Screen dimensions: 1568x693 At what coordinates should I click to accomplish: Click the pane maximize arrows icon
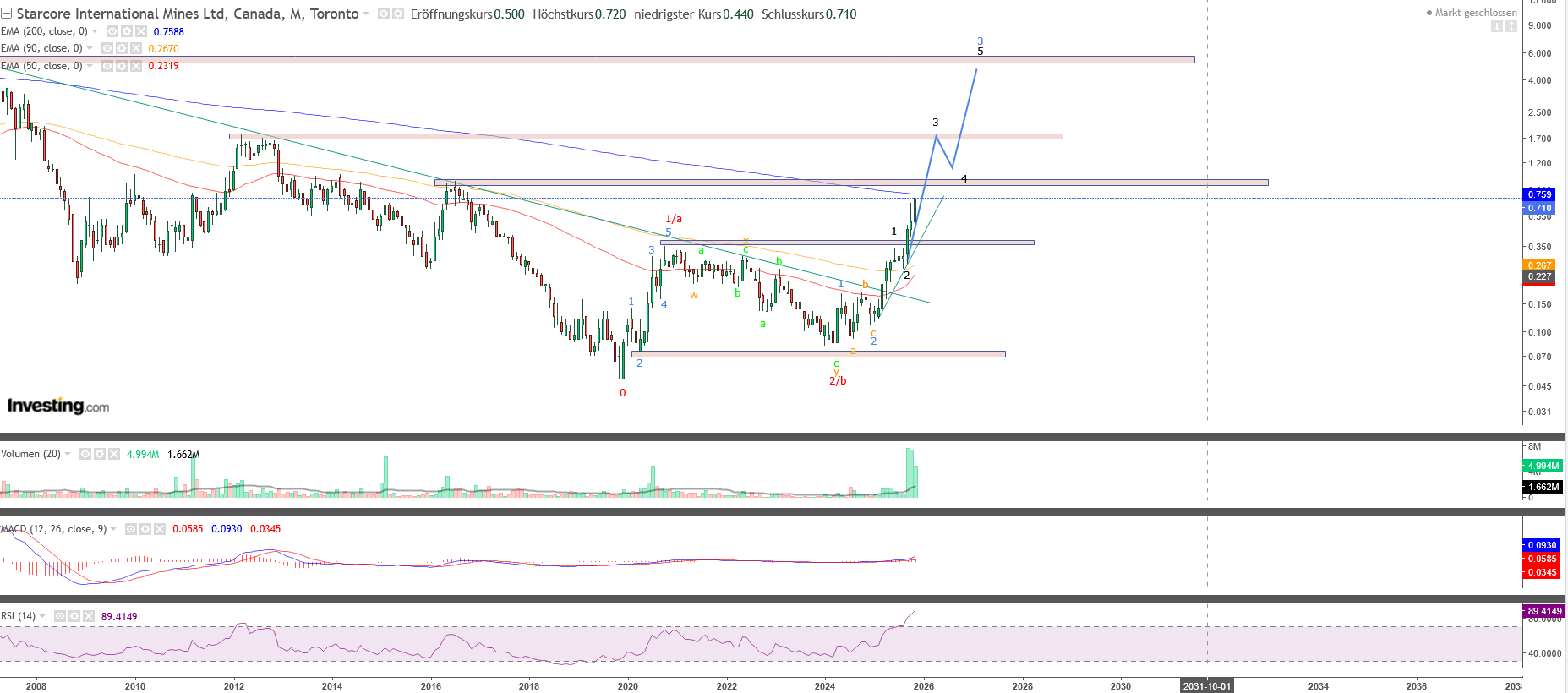(x=1511, y=26)
